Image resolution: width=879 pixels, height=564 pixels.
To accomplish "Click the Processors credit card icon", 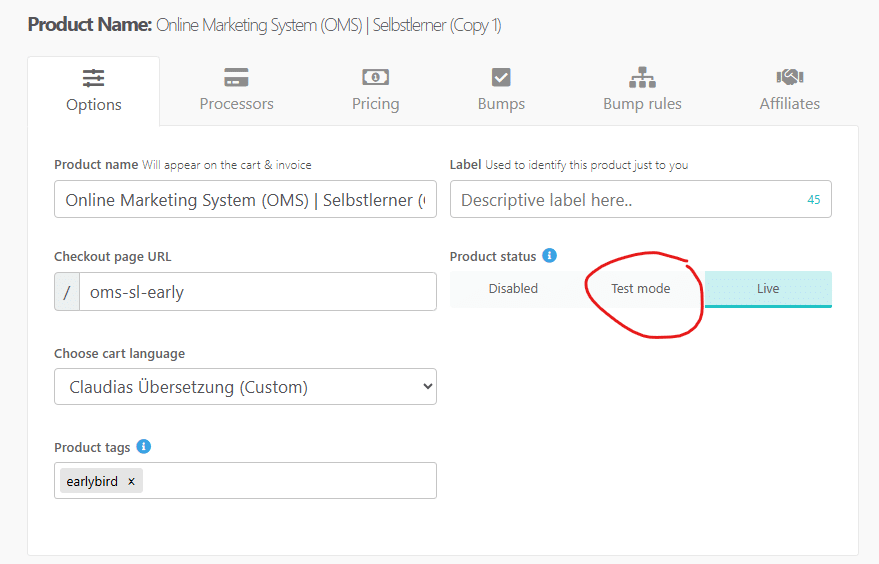I will tap(236, 77).
